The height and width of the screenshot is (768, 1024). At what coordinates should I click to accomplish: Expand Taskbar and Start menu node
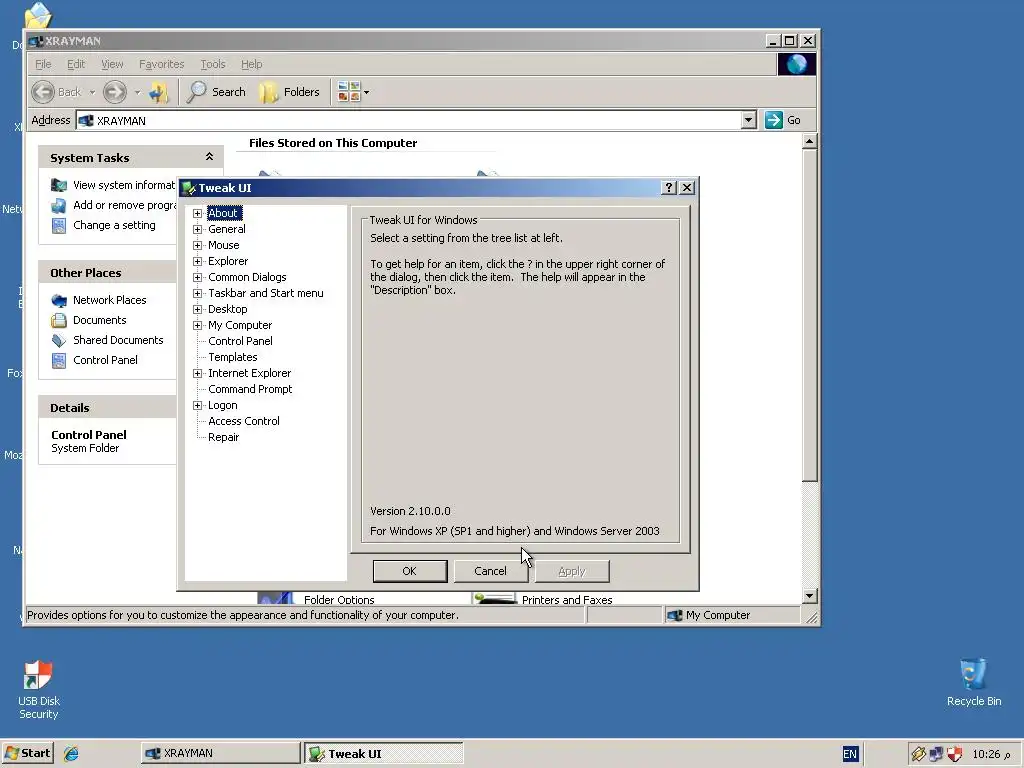[x=197, y=293]
